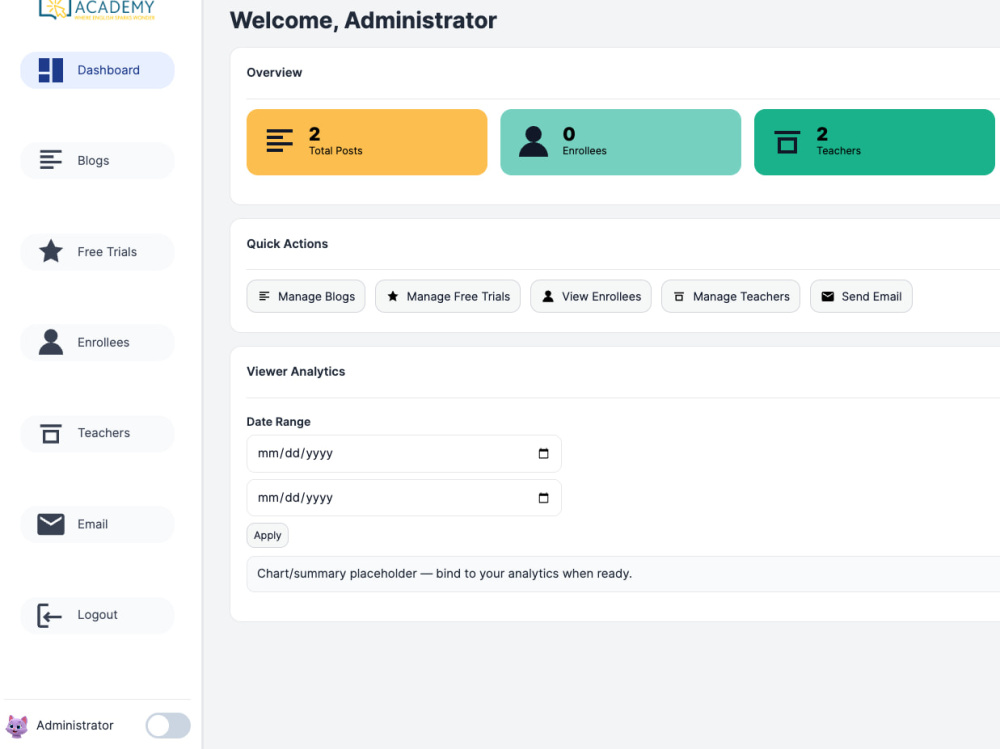Click the Chart/summary placeholder text

point(445,574)
